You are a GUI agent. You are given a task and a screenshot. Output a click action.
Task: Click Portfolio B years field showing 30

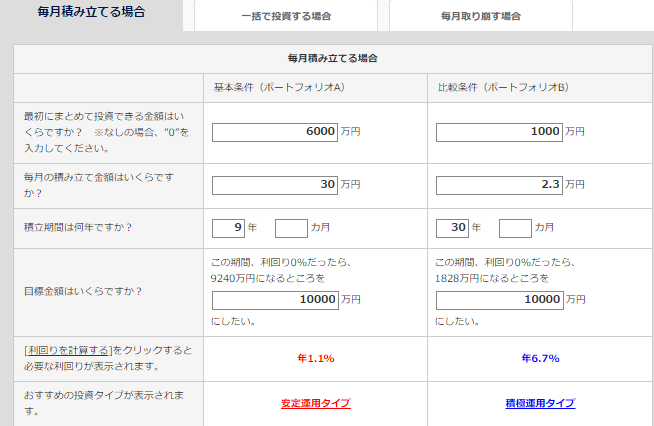pos(452,228)
